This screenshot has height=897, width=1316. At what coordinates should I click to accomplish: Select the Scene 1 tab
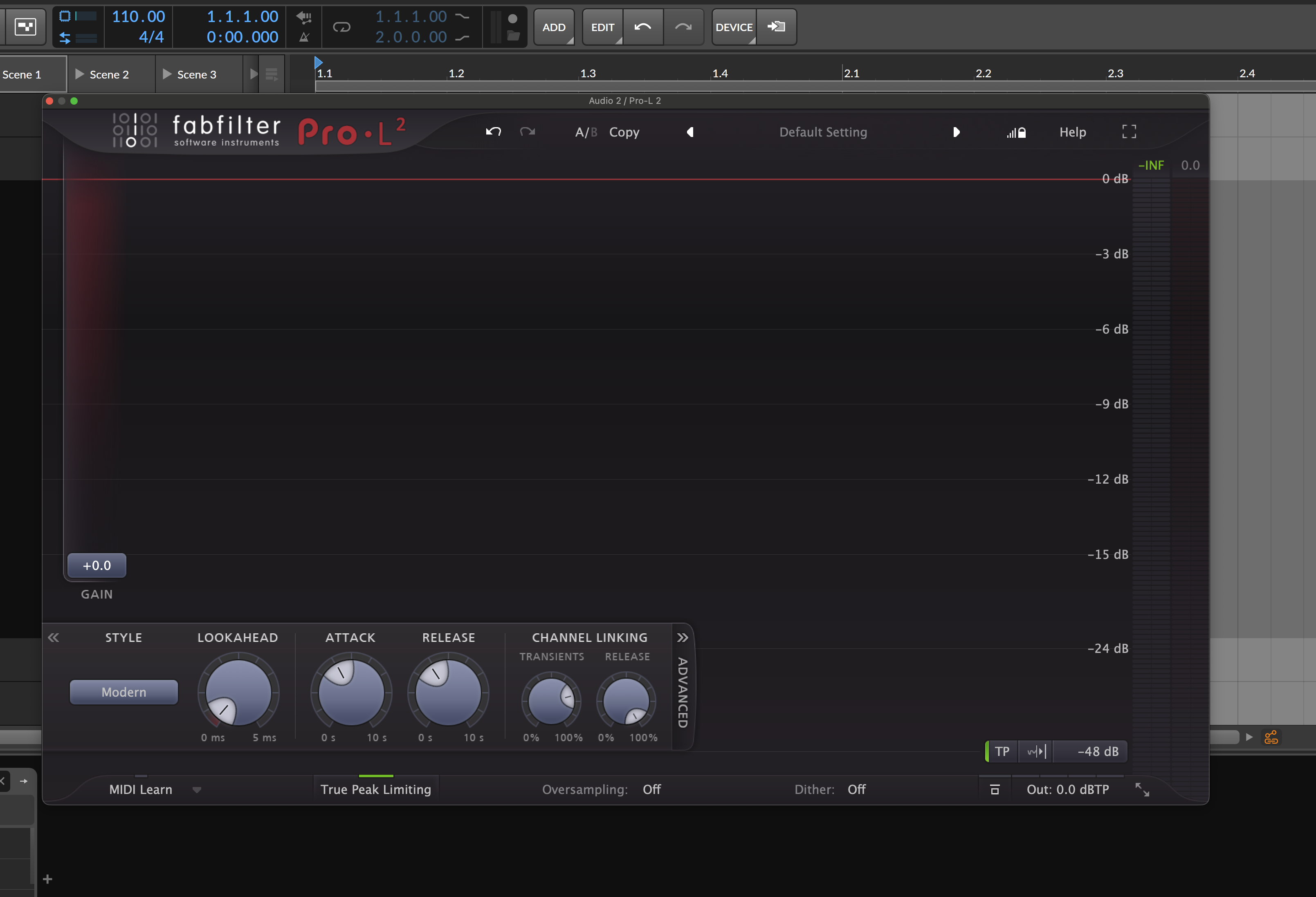pyautogui.click(x=33, y=74)
